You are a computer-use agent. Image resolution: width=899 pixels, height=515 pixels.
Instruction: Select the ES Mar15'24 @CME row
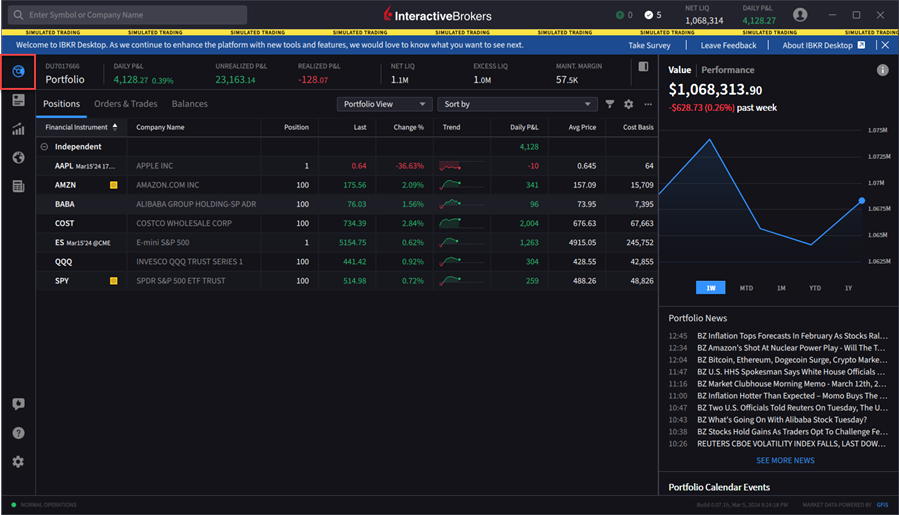click(x=347, y=243)
